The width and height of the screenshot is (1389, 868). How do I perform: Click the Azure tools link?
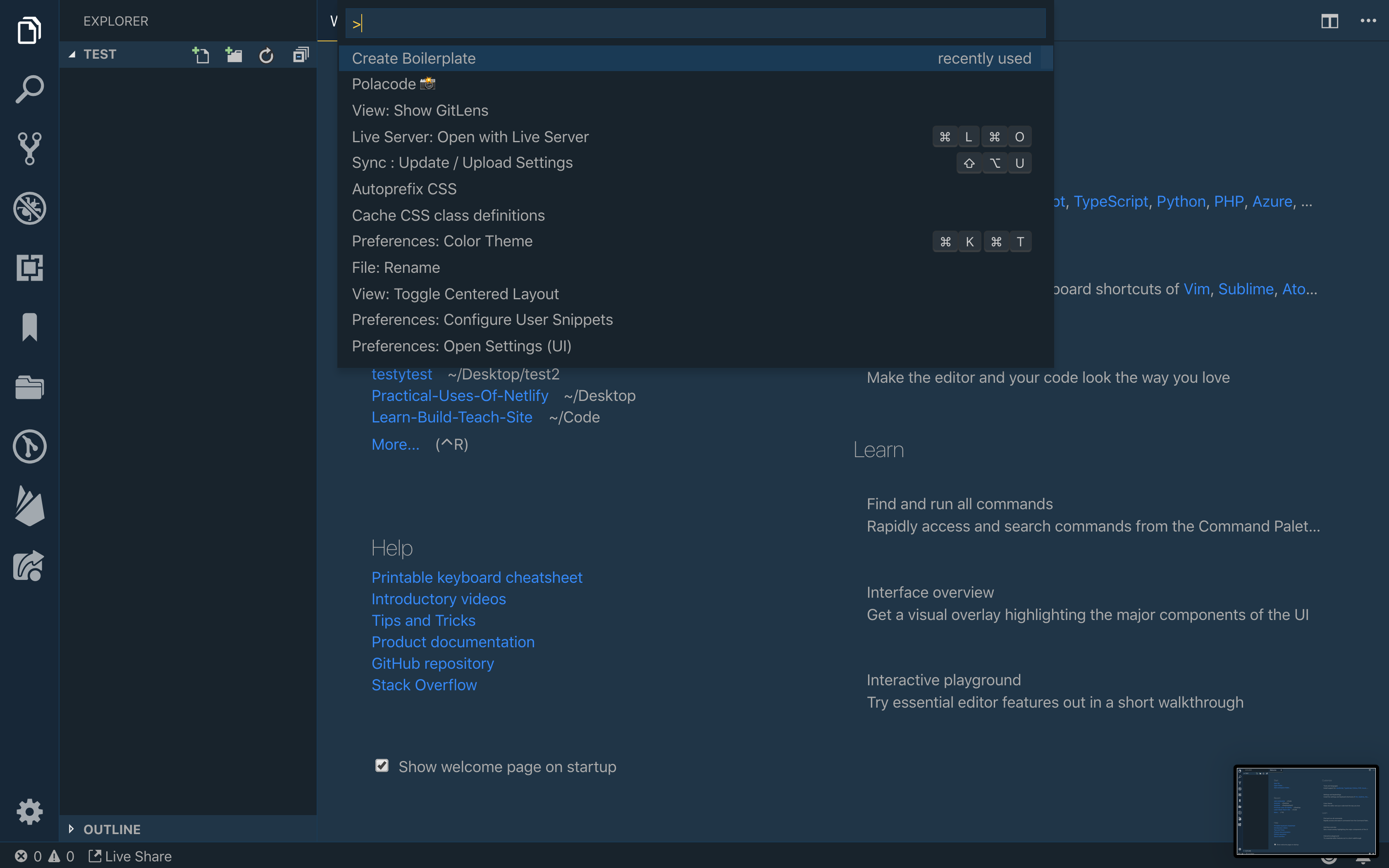pyautogui.click(x=1272, y=202)
